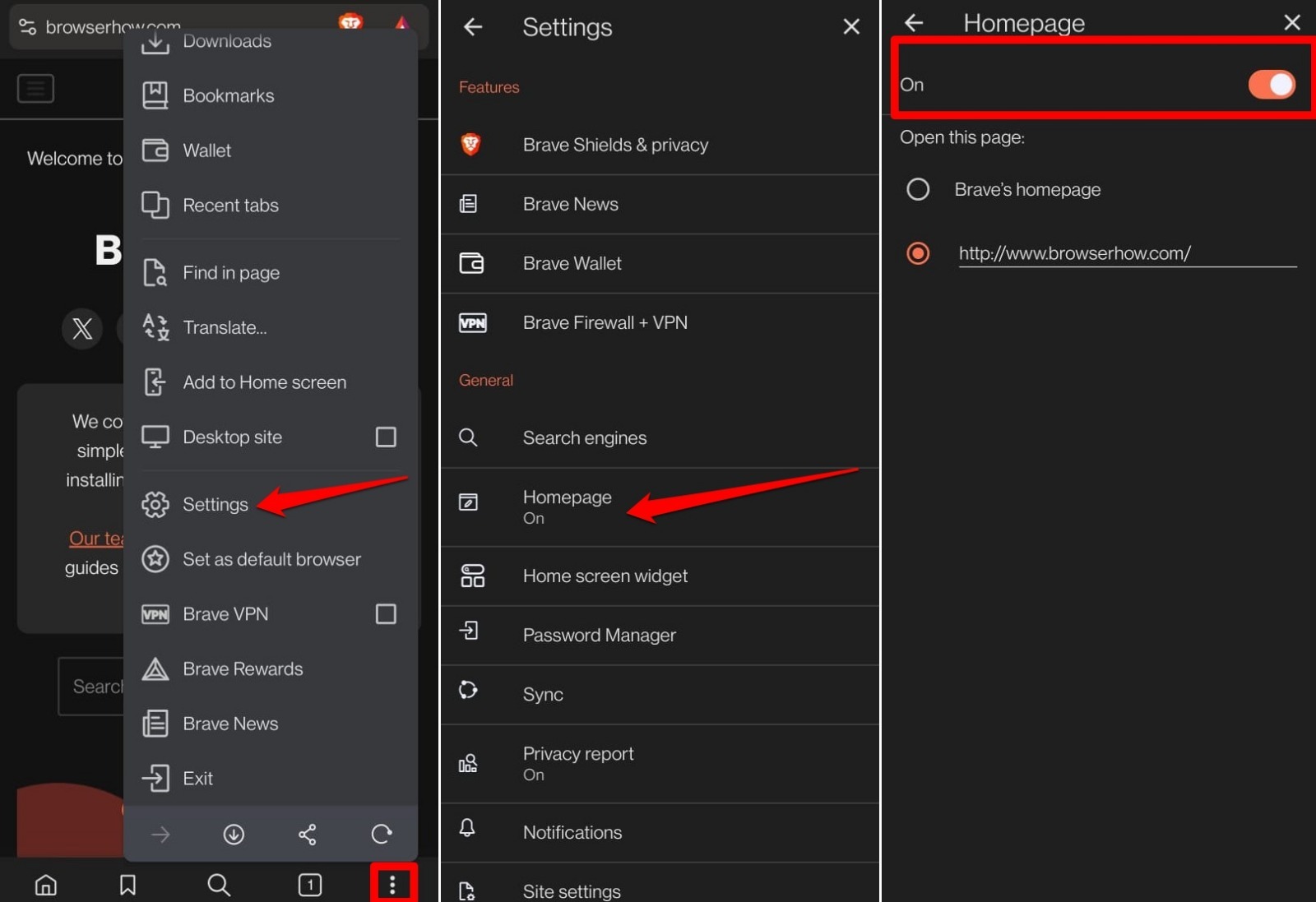The height and width of the screenshot is (902, 1316).
Task: Tick the Brave VPN checkbox
Action: pos(386,614)
